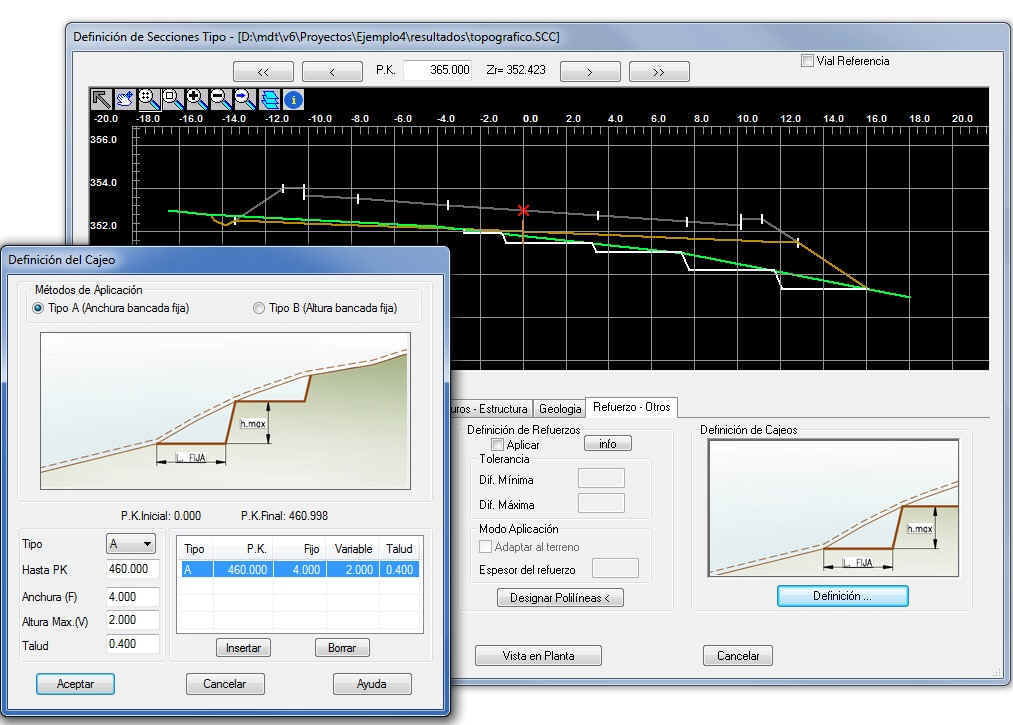Zoom in with the plus magnifier

[x=197, y=99]
